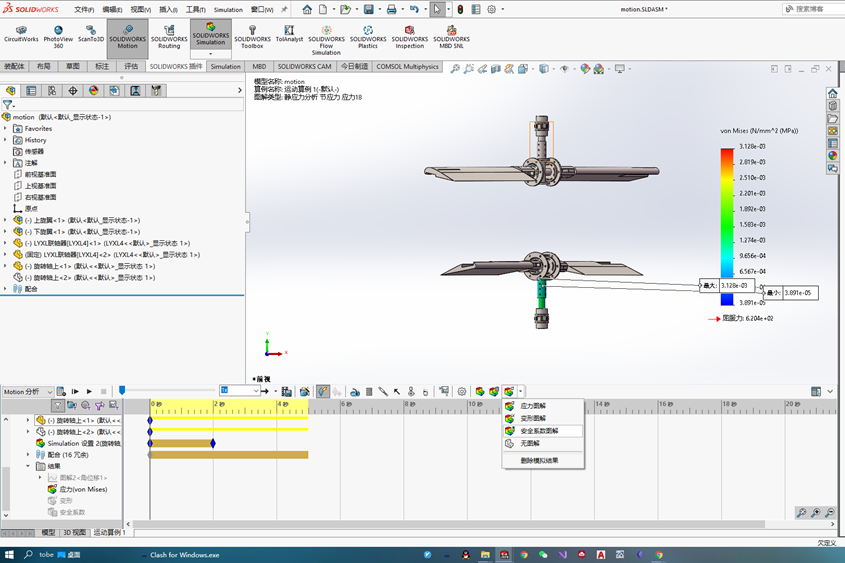Click the Play button in motion toolbar
The height and width of the screenshot is (563, 845).
tap(89, 392)
